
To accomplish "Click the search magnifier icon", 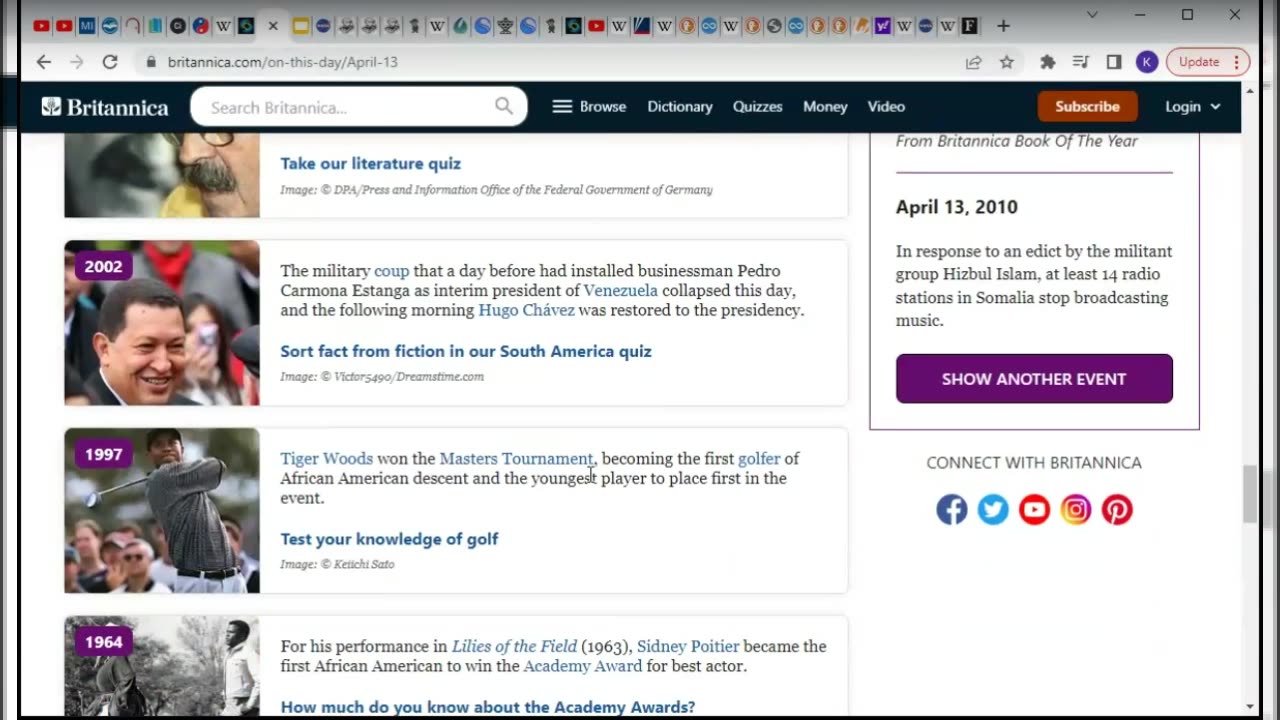I will [504, 106].
